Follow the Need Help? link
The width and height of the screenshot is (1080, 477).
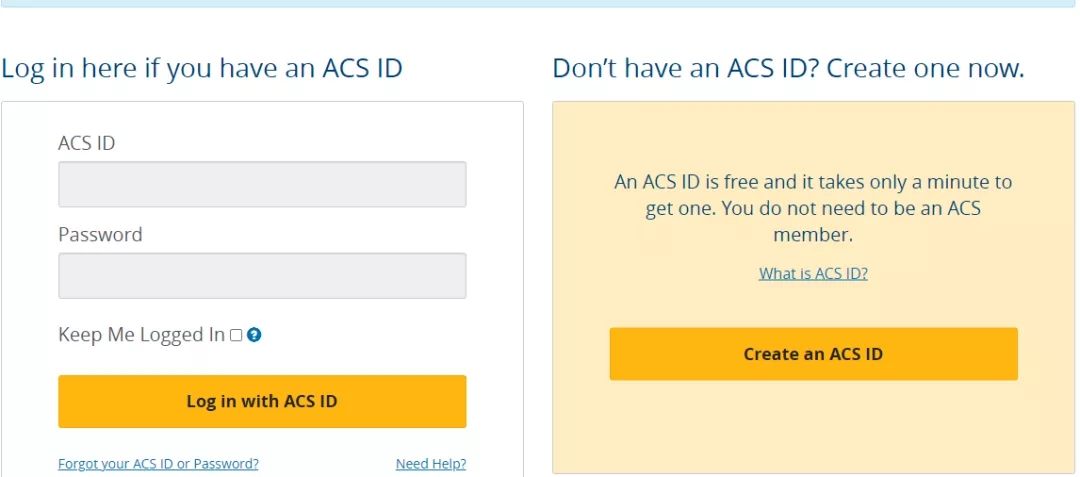point(431,464)
